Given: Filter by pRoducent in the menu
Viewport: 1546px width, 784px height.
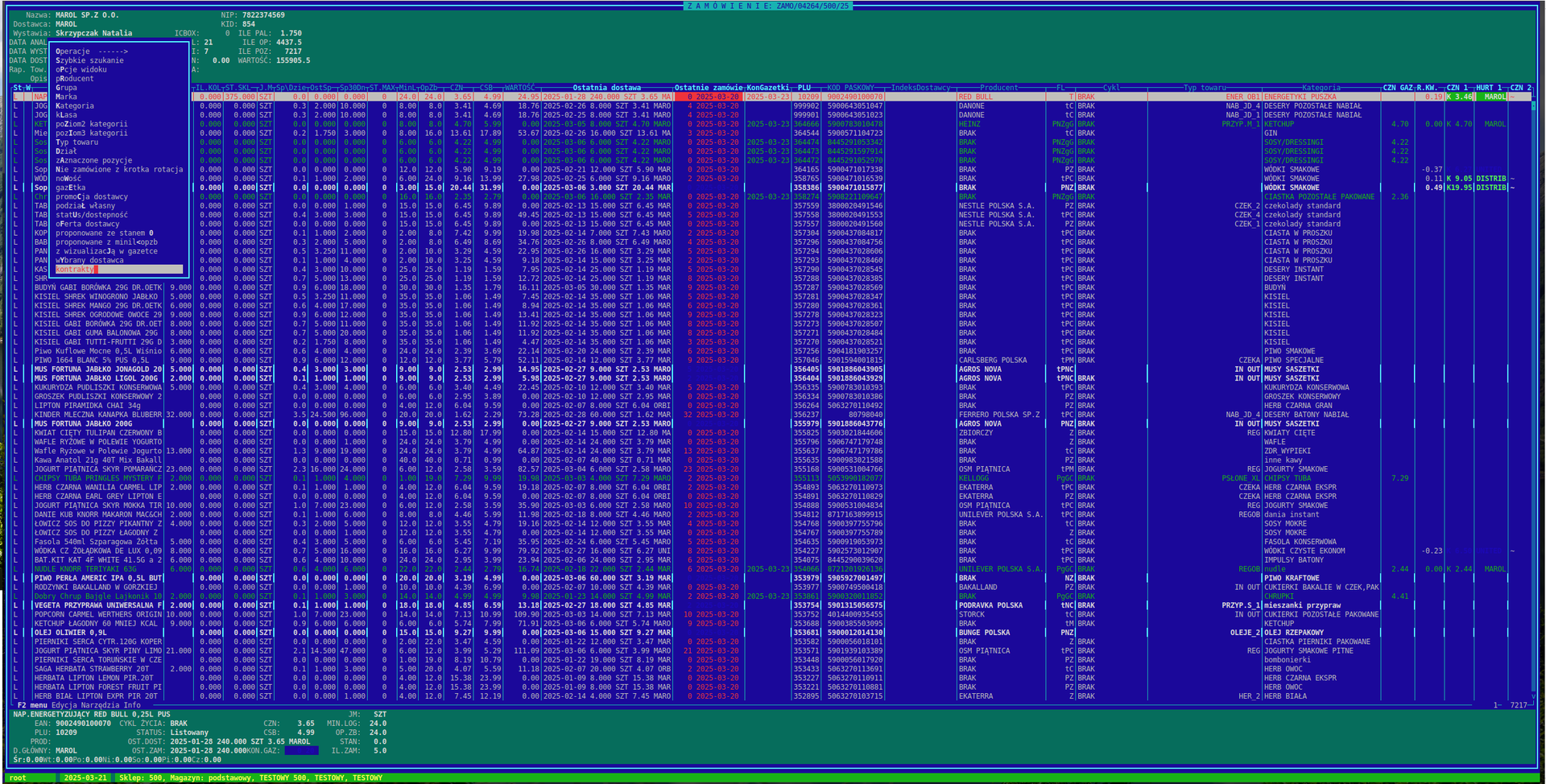Looking at the screenshot, I should coord(75,79).
